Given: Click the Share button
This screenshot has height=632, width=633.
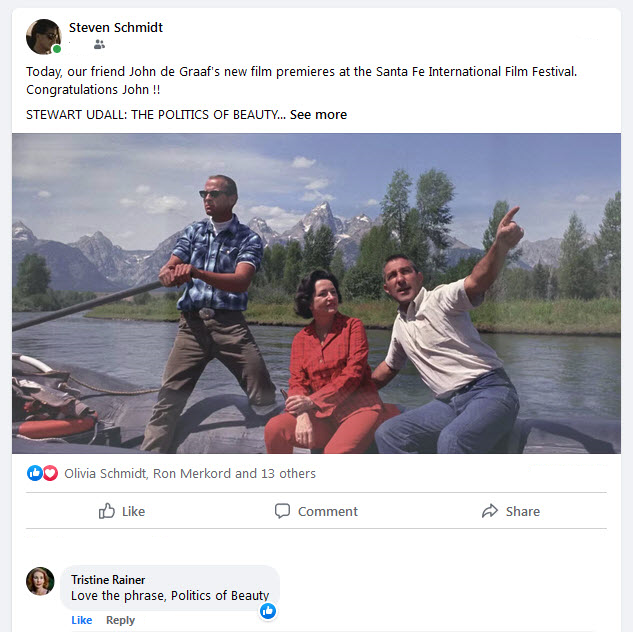Looking at the screenshot, I should (x=510, y=511).
